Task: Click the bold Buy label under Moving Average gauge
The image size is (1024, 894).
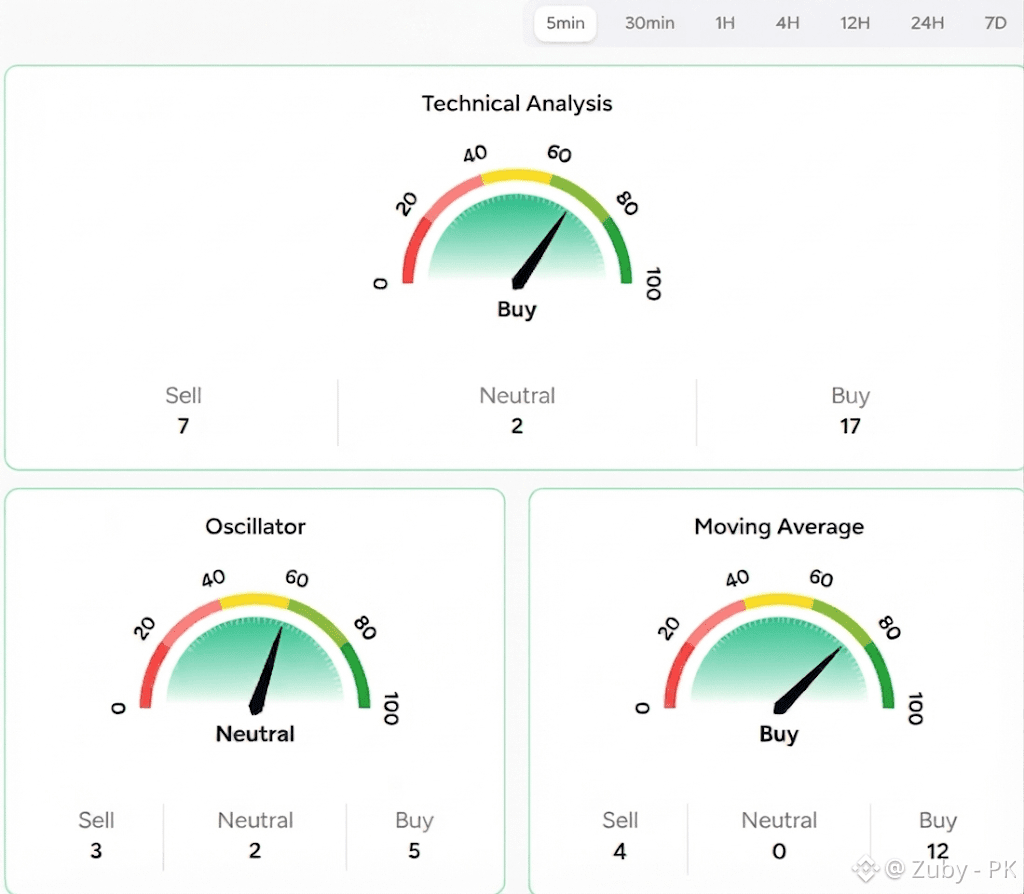Action: coord(778,734)
